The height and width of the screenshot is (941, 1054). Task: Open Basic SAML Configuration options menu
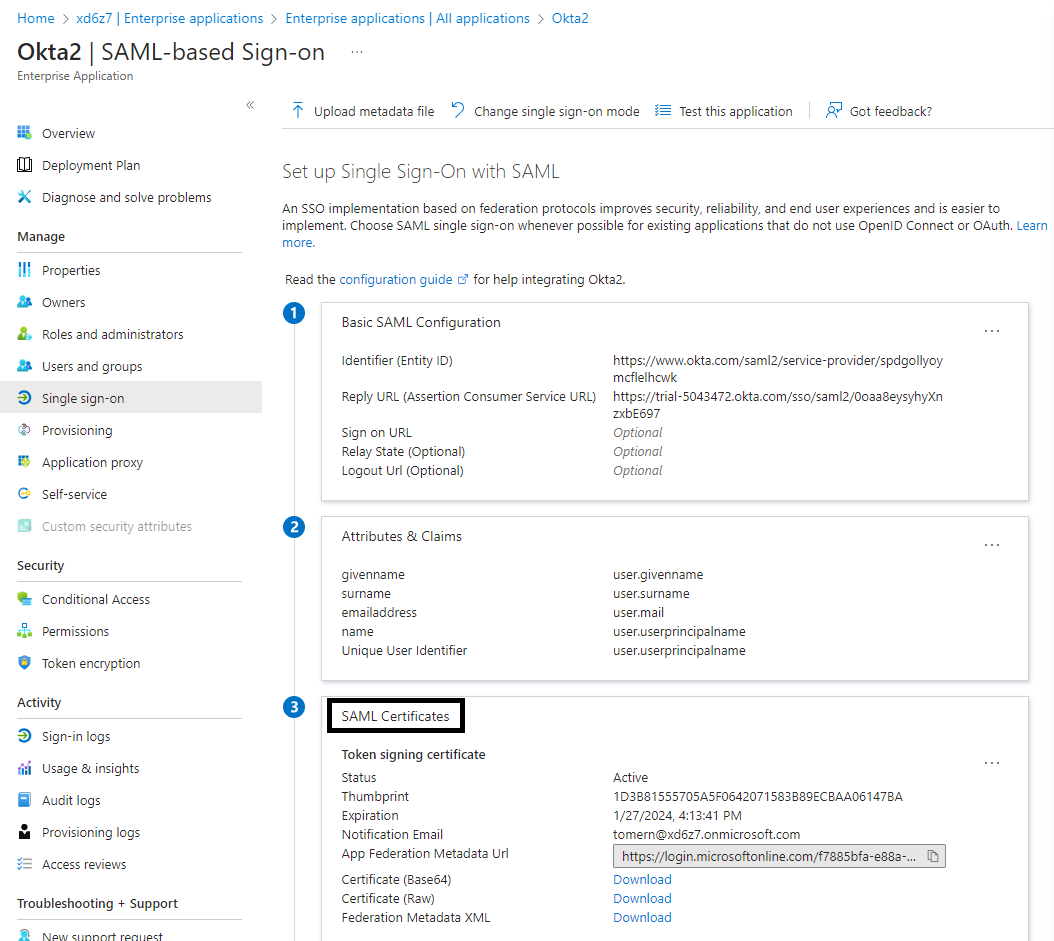point(991,330)
